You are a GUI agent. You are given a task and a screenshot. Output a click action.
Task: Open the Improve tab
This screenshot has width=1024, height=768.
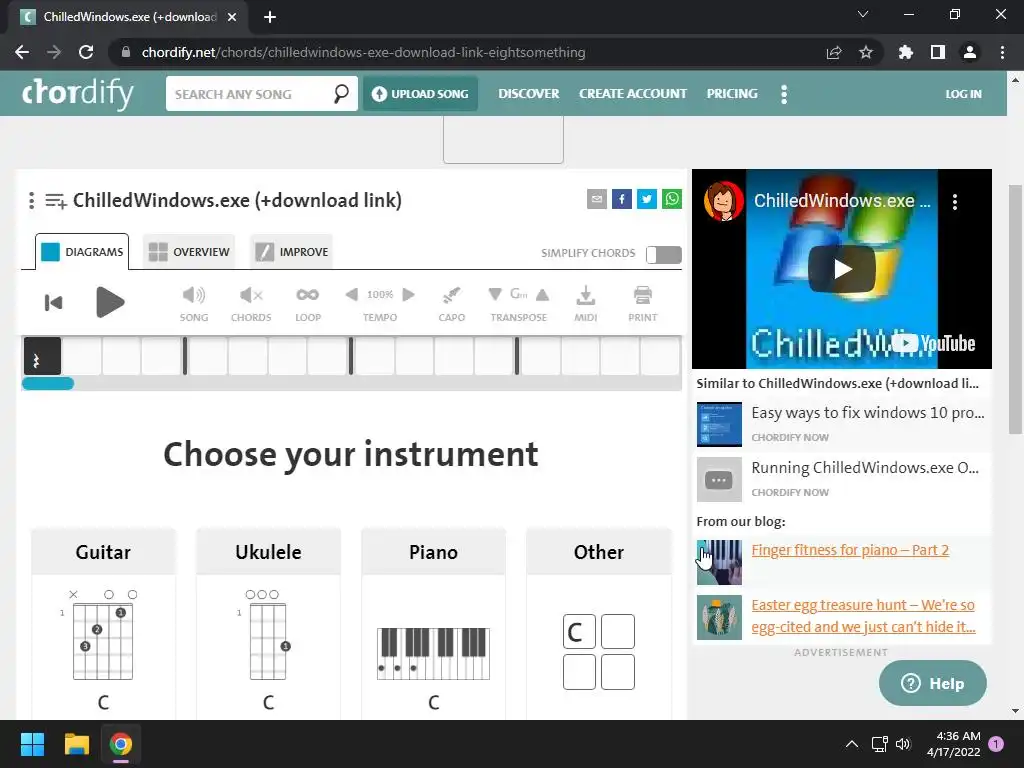tap(291, 252)
